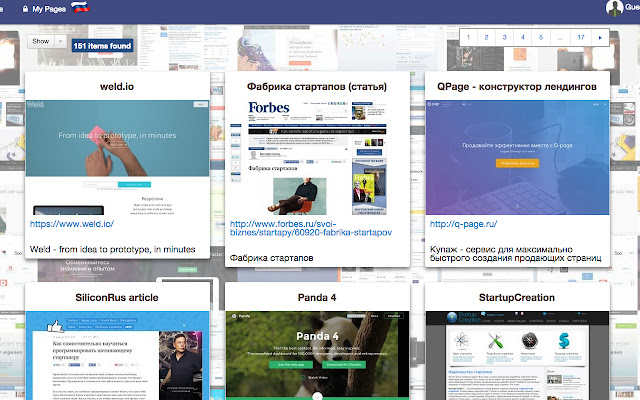640x400 pixels.
Task: Click the 151 items found badge
Action: click(102, 46)
